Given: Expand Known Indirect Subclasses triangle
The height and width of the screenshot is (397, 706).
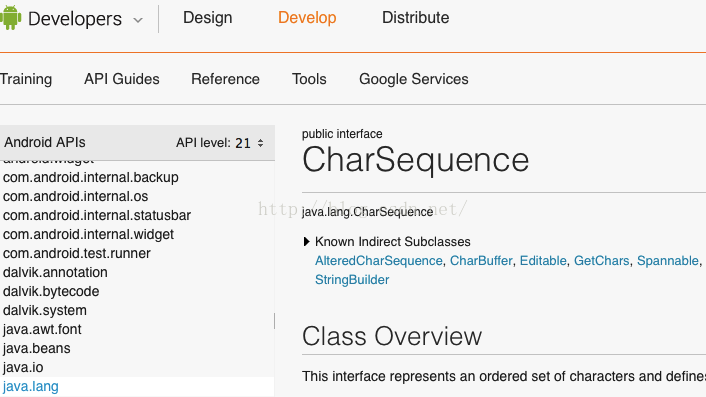Looking at the screenshot, I should tap(307, 242).
